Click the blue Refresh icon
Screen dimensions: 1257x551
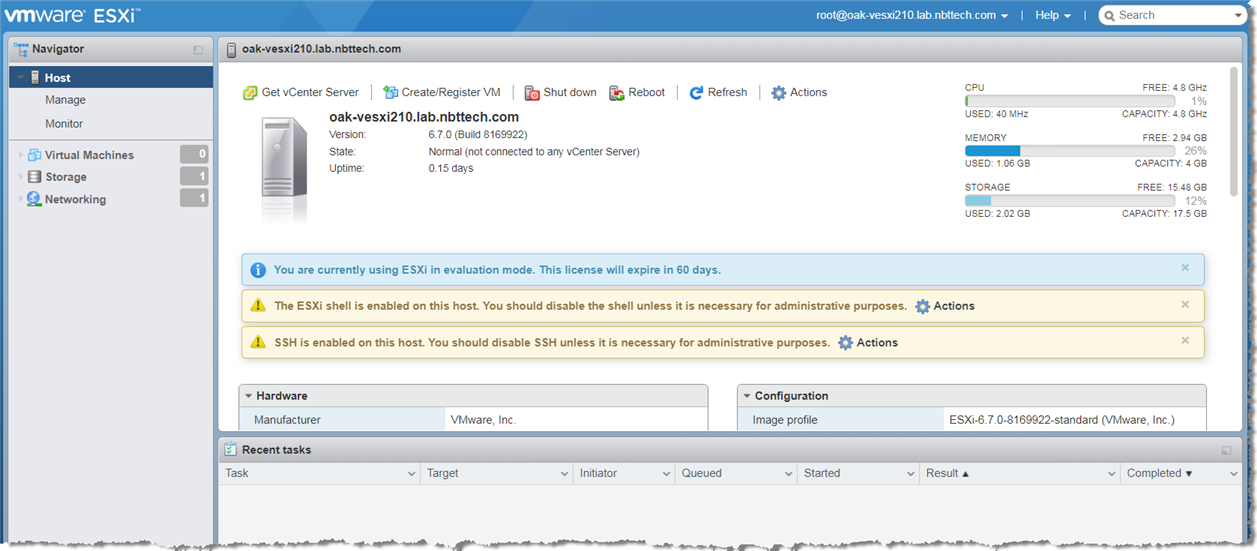click(x=696, y=93)
